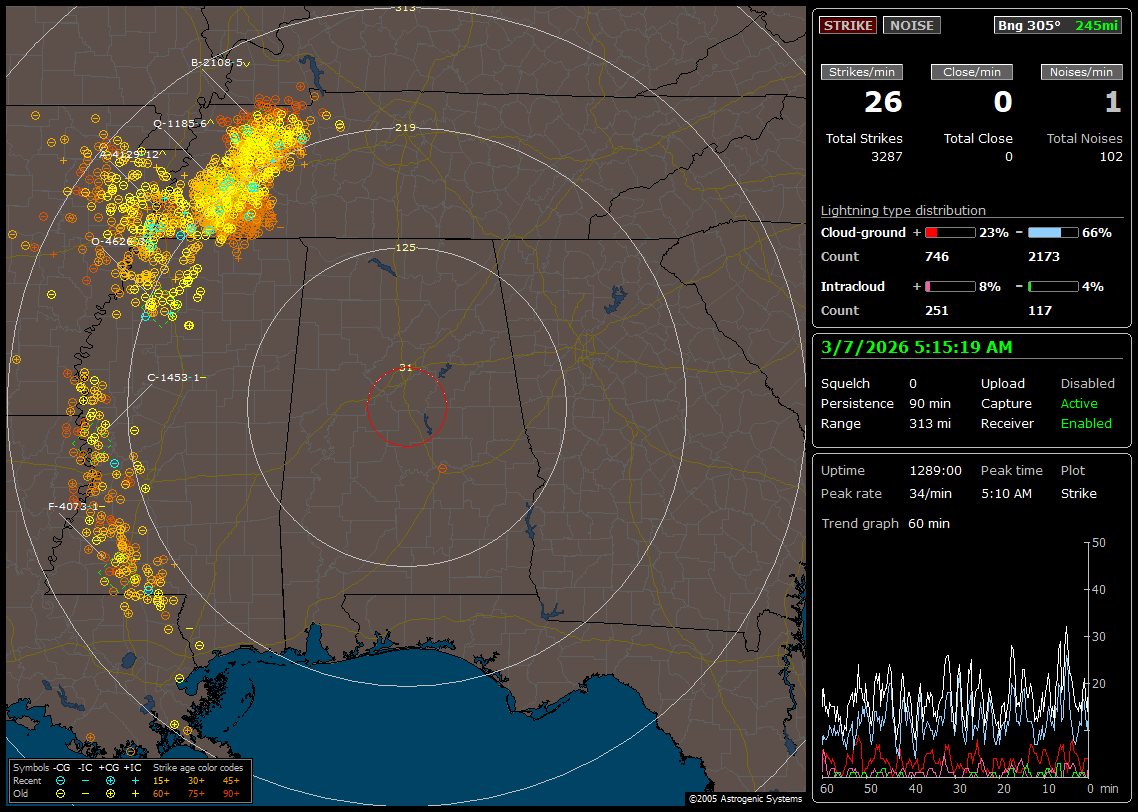The image size is (1138, 812).
Task: Click the red dashed range circle on map
Action: [367, 406]
